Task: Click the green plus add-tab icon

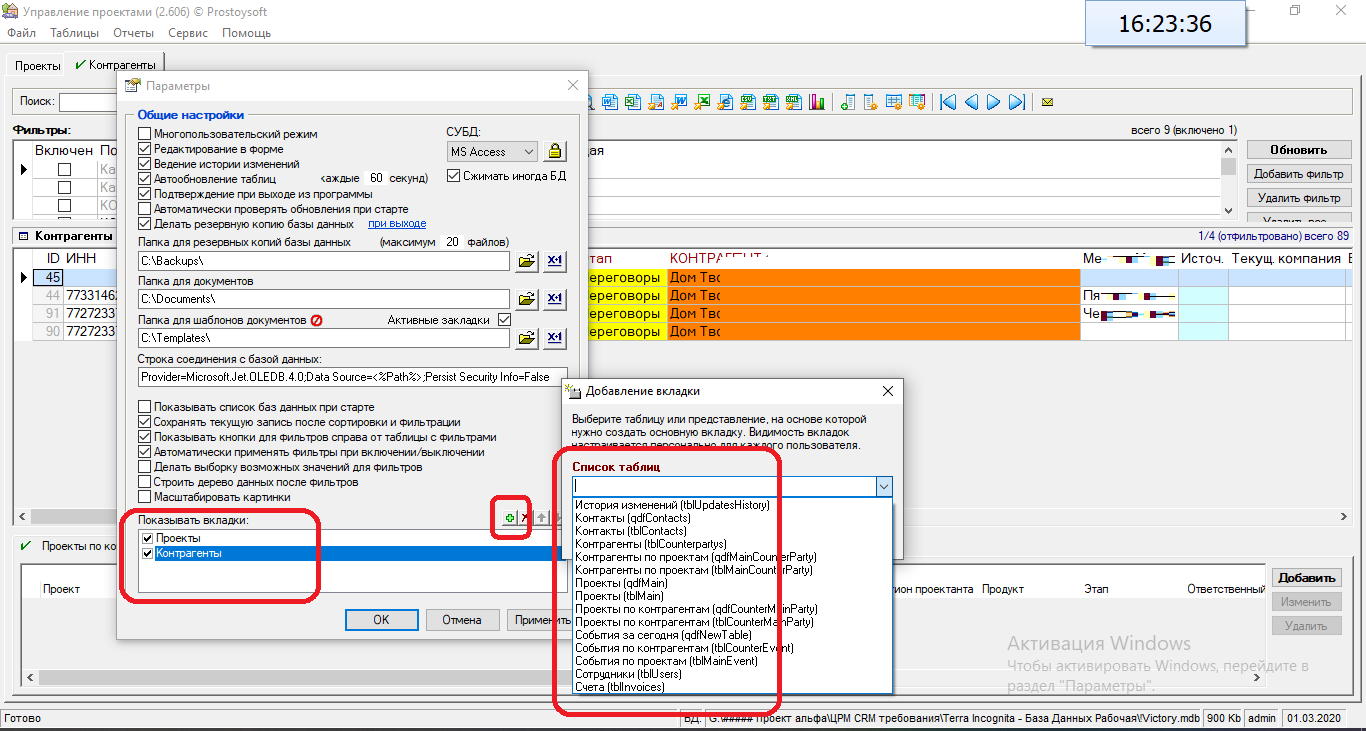Action: click(509, 518)
